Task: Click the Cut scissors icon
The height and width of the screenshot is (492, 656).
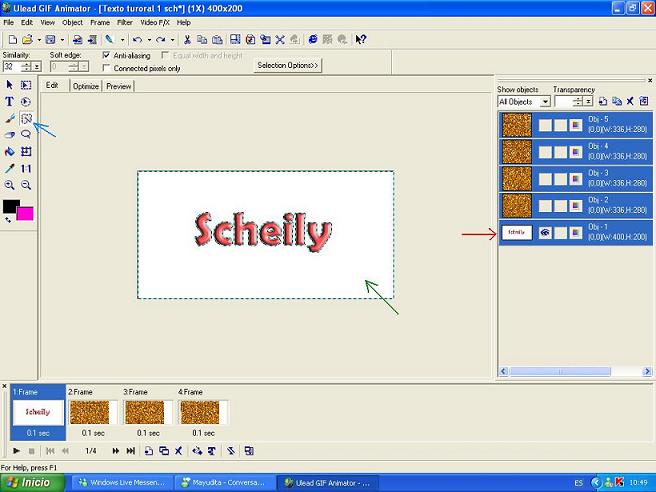Action: [x=187, y=39]
